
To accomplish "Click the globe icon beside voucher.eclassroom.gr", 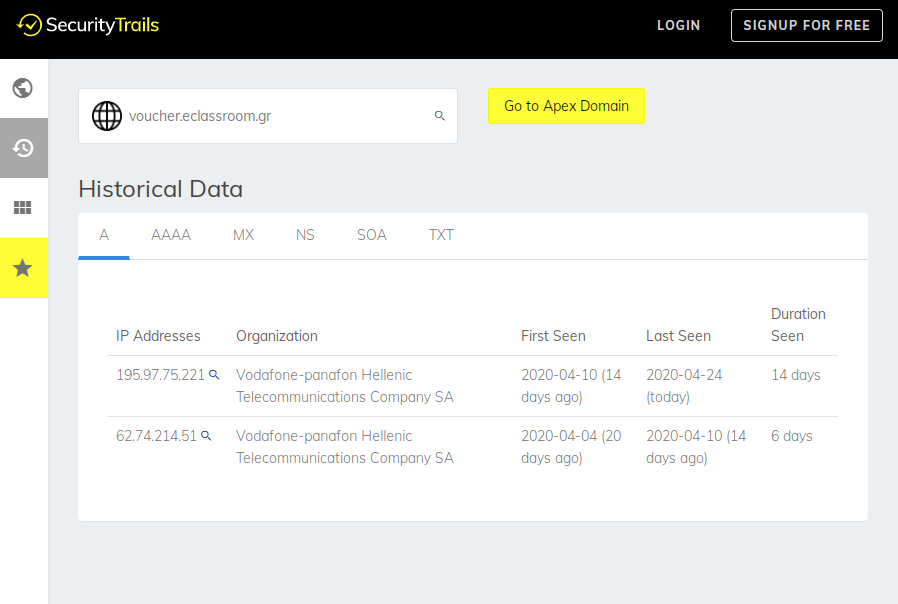I will [x=107, y=116].
